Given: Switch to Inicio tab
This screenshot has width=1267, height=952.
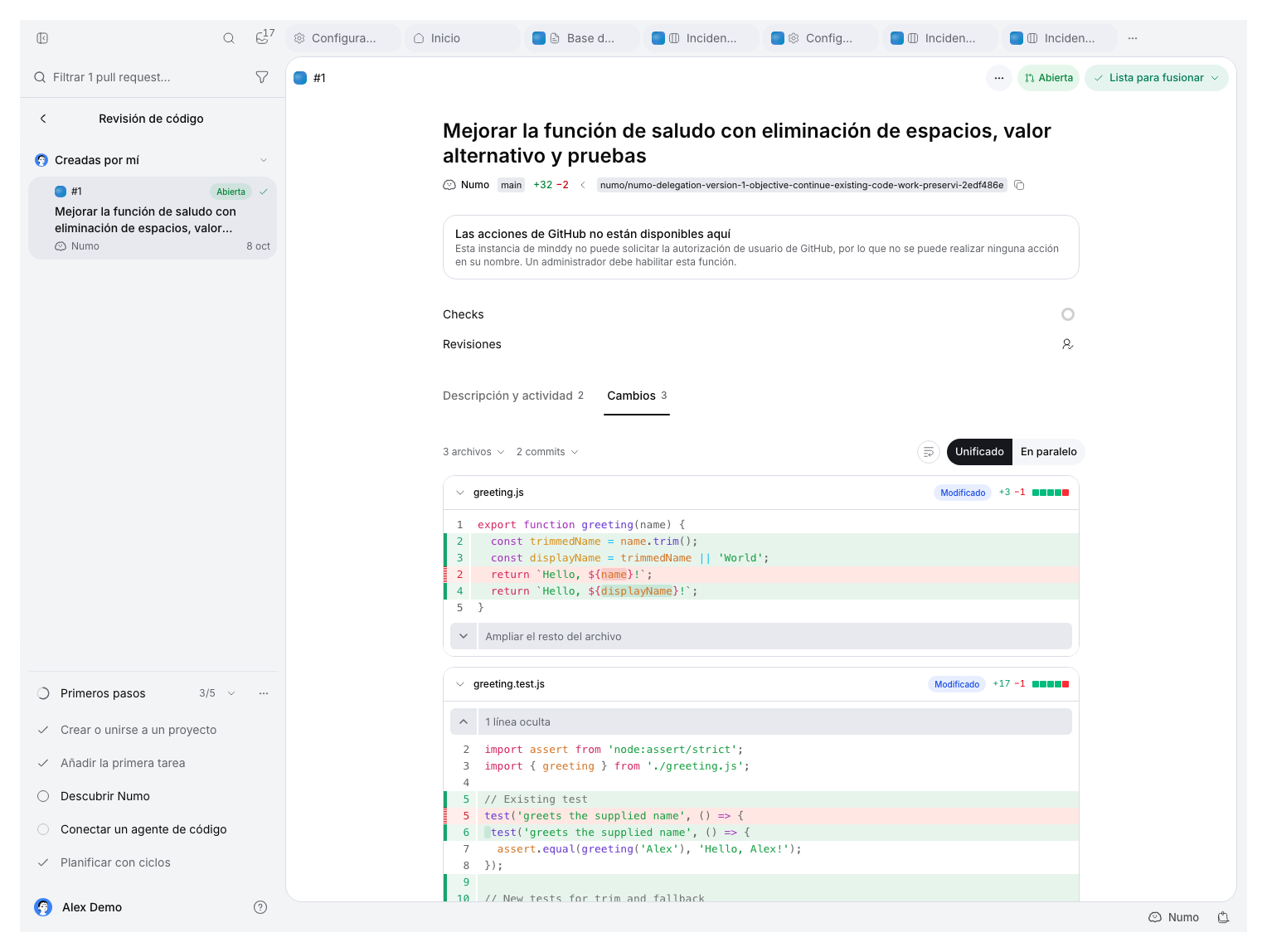Looking at the screenshot, I should pyautogui.click(x=463, y=38).
